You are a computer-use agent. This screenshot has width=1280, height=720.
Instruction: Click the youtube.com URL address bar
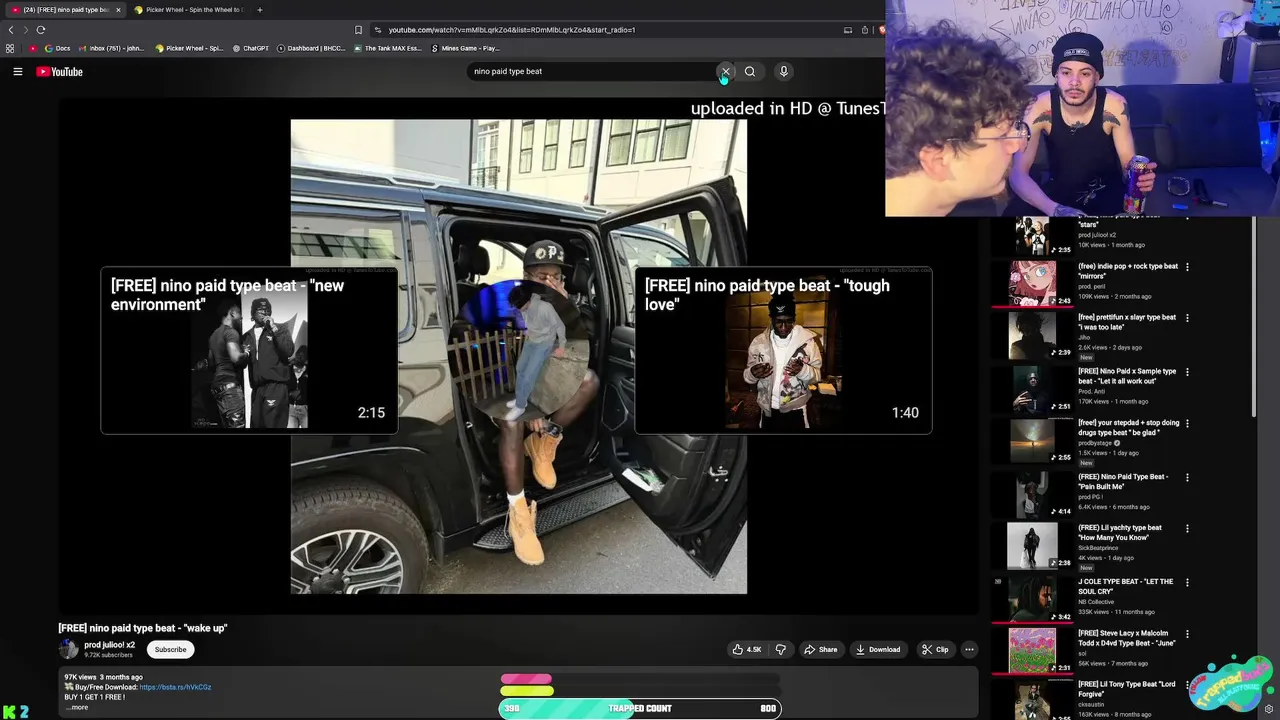tap(600, 30)
